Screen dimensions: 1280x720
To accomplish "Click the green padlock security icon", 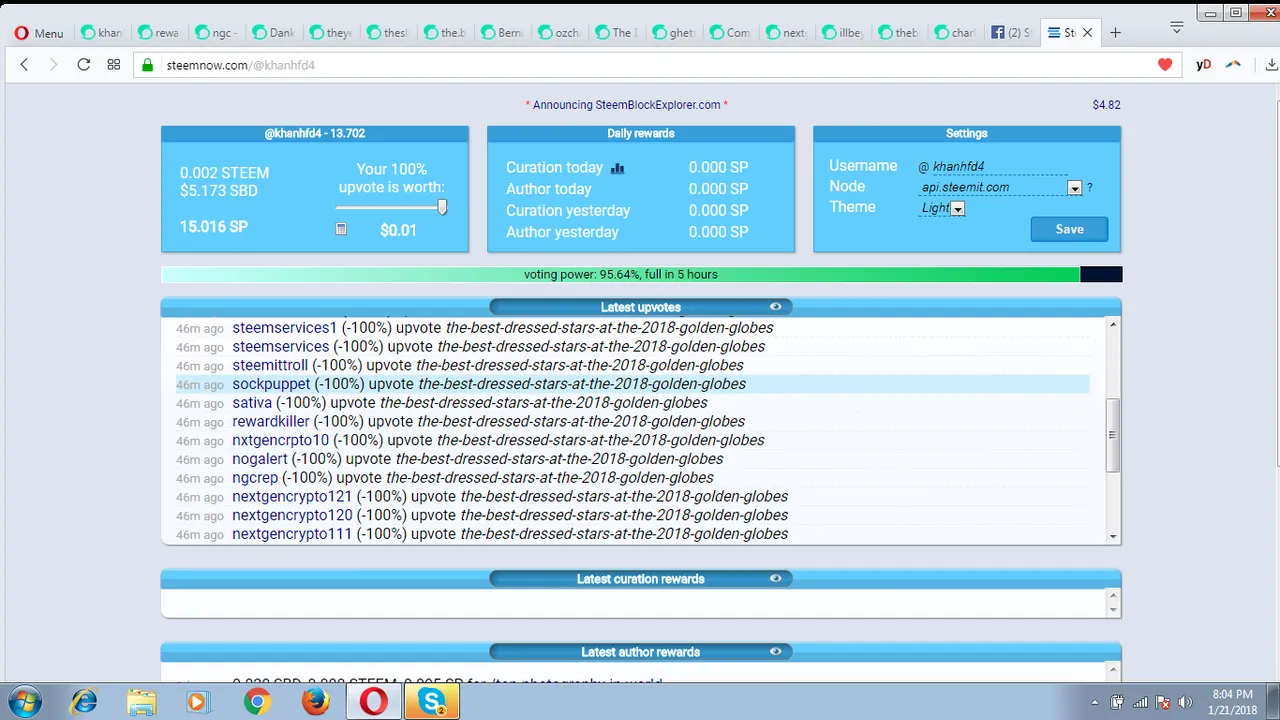I will 148,64.
